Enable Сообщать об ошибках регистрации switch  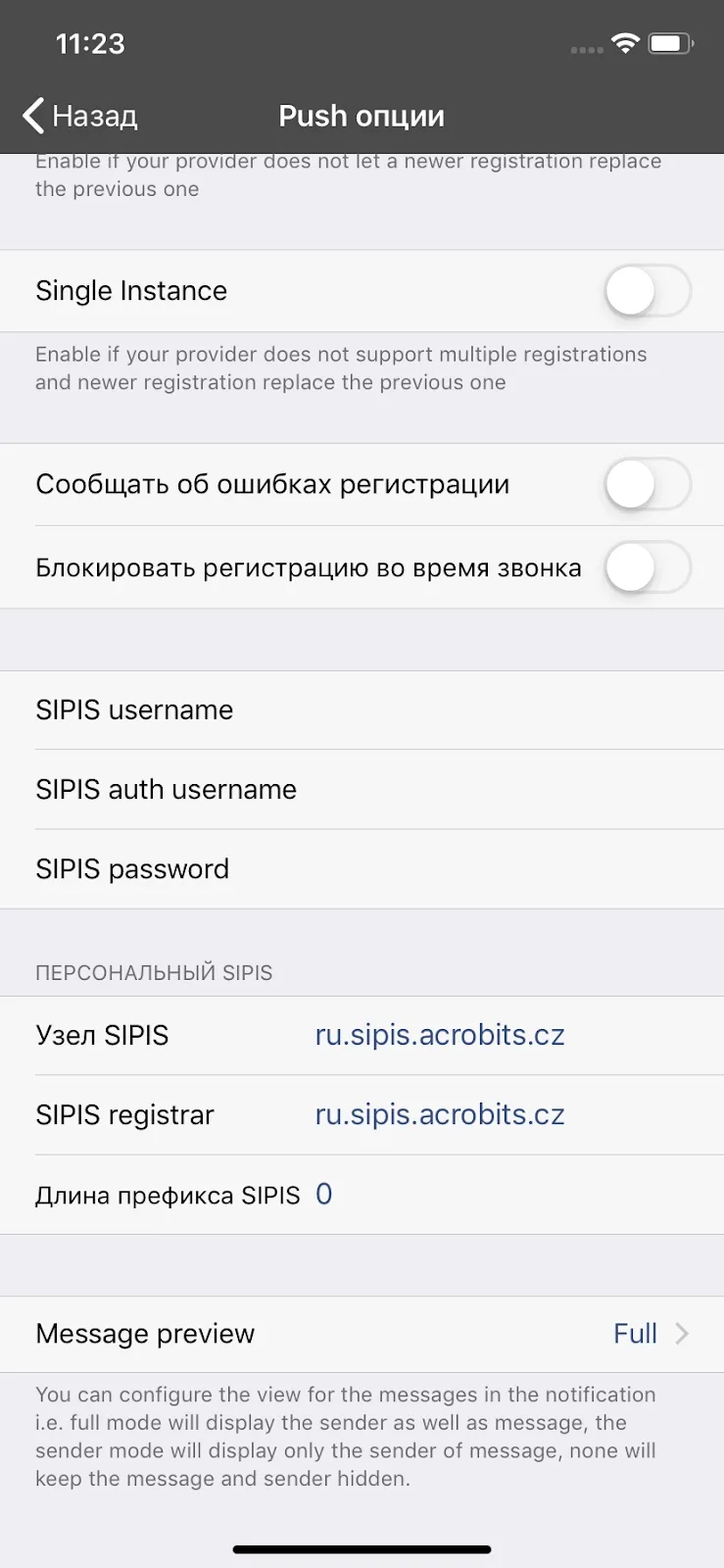pyautogui.click(x=648, y=484)
